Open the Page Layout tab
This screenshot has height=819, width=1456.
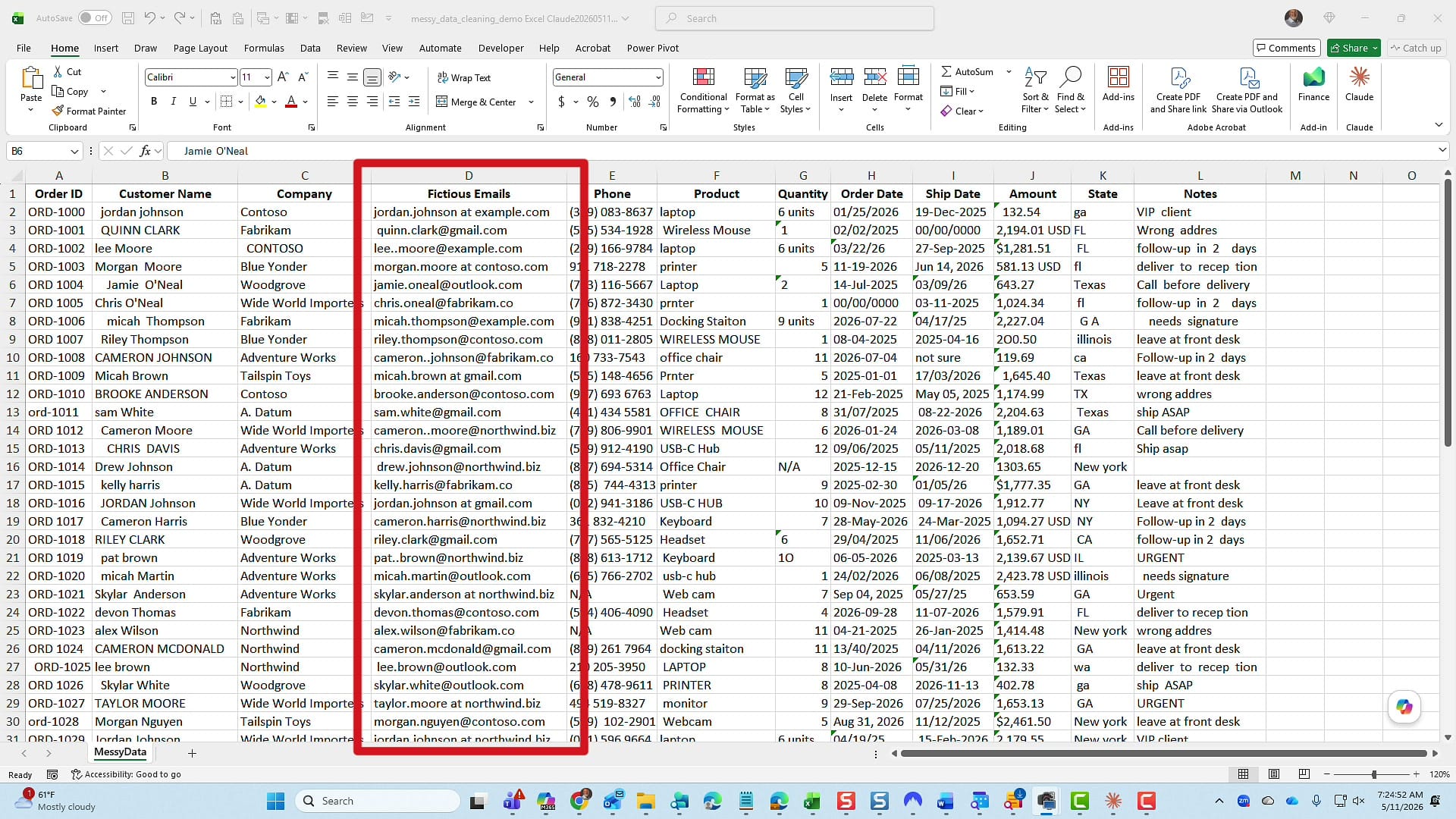200,48
